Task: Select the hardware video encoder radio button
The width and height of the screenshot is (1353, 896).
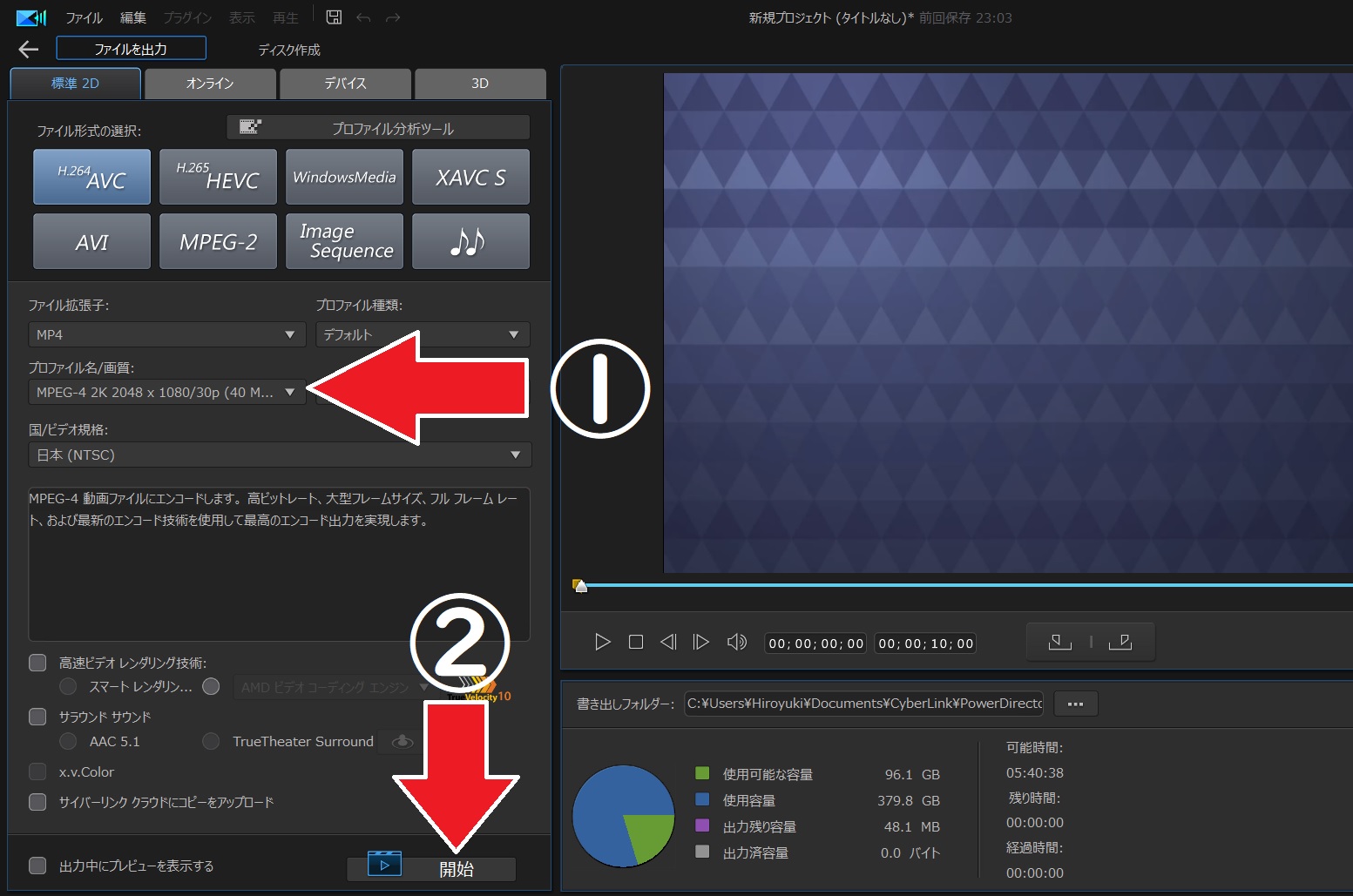Action: (x=211, y=687)
